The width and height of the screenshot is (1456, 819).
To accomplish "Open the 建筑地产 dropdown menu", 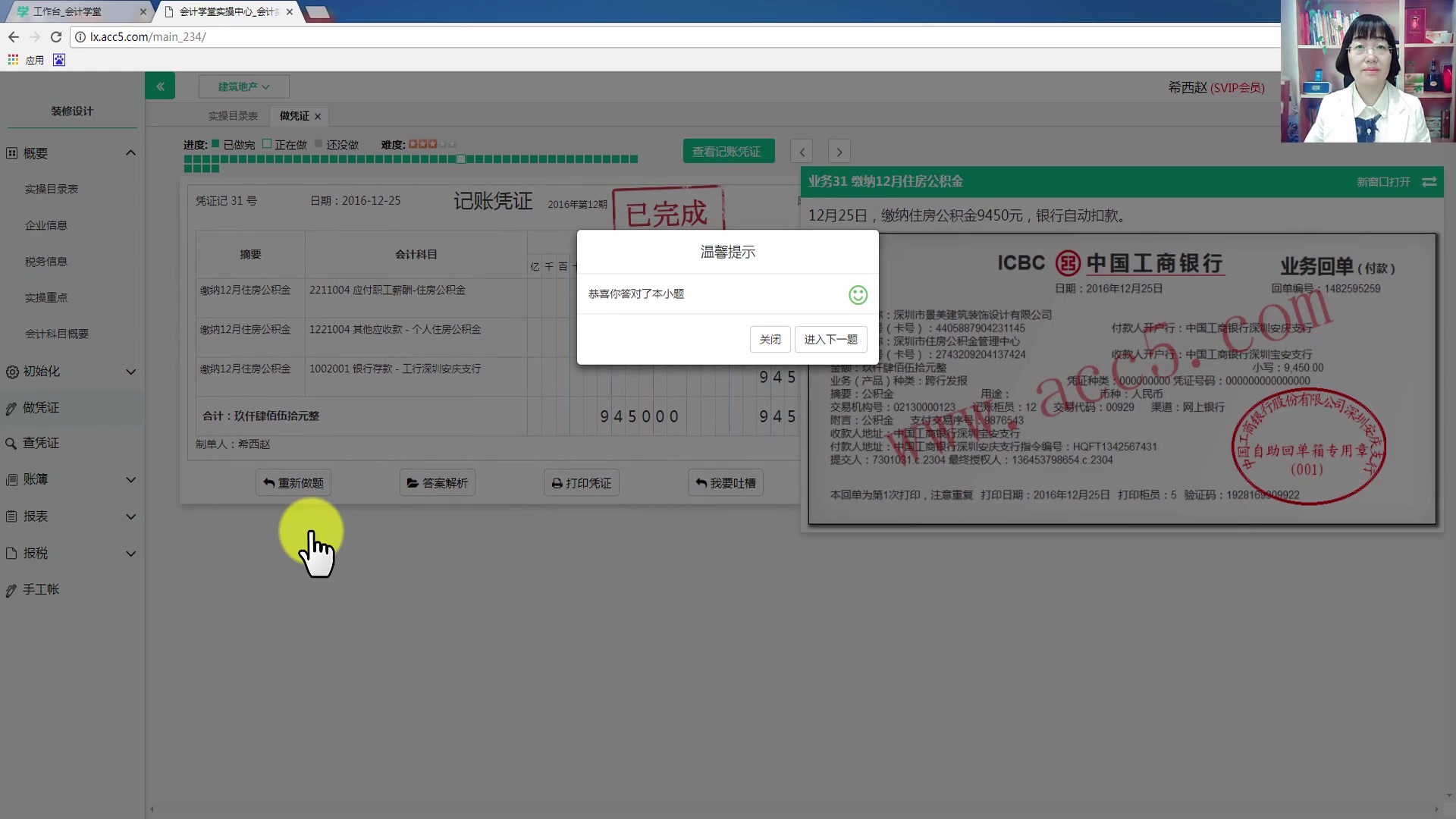I will click(243, 86).
